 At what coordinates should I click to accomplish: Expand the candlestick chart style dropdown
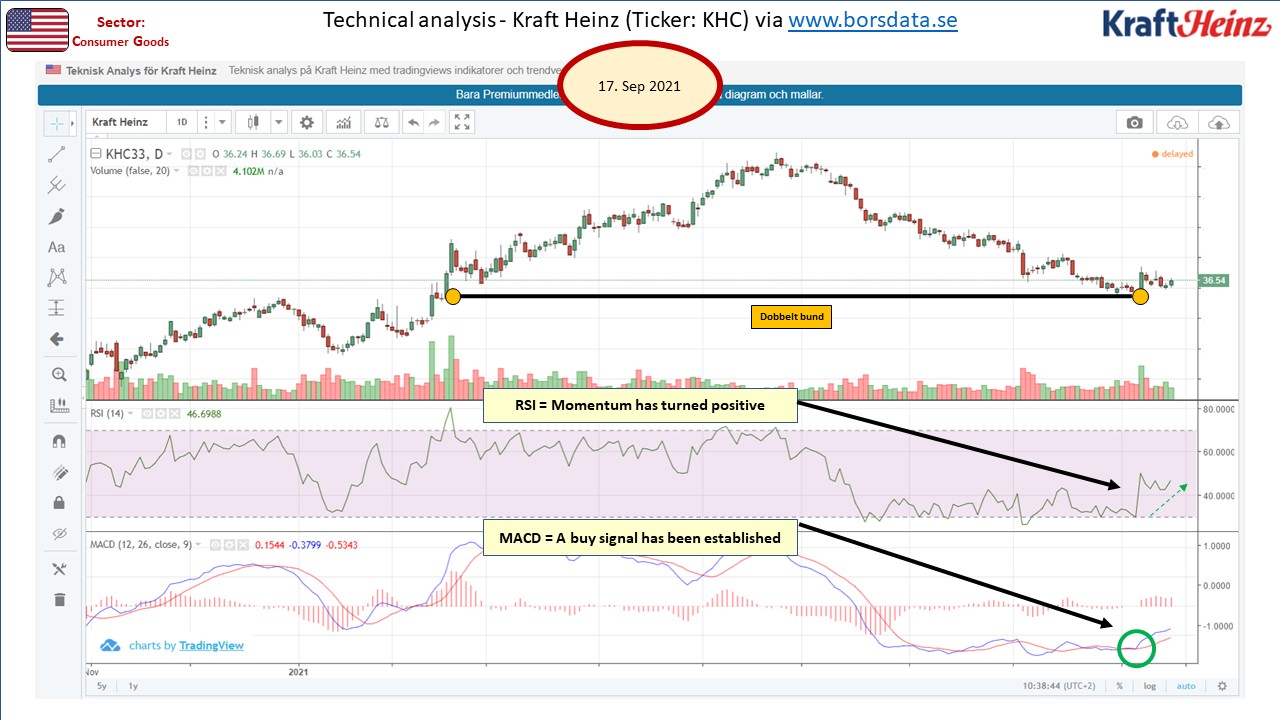click(x=277, y=122)
